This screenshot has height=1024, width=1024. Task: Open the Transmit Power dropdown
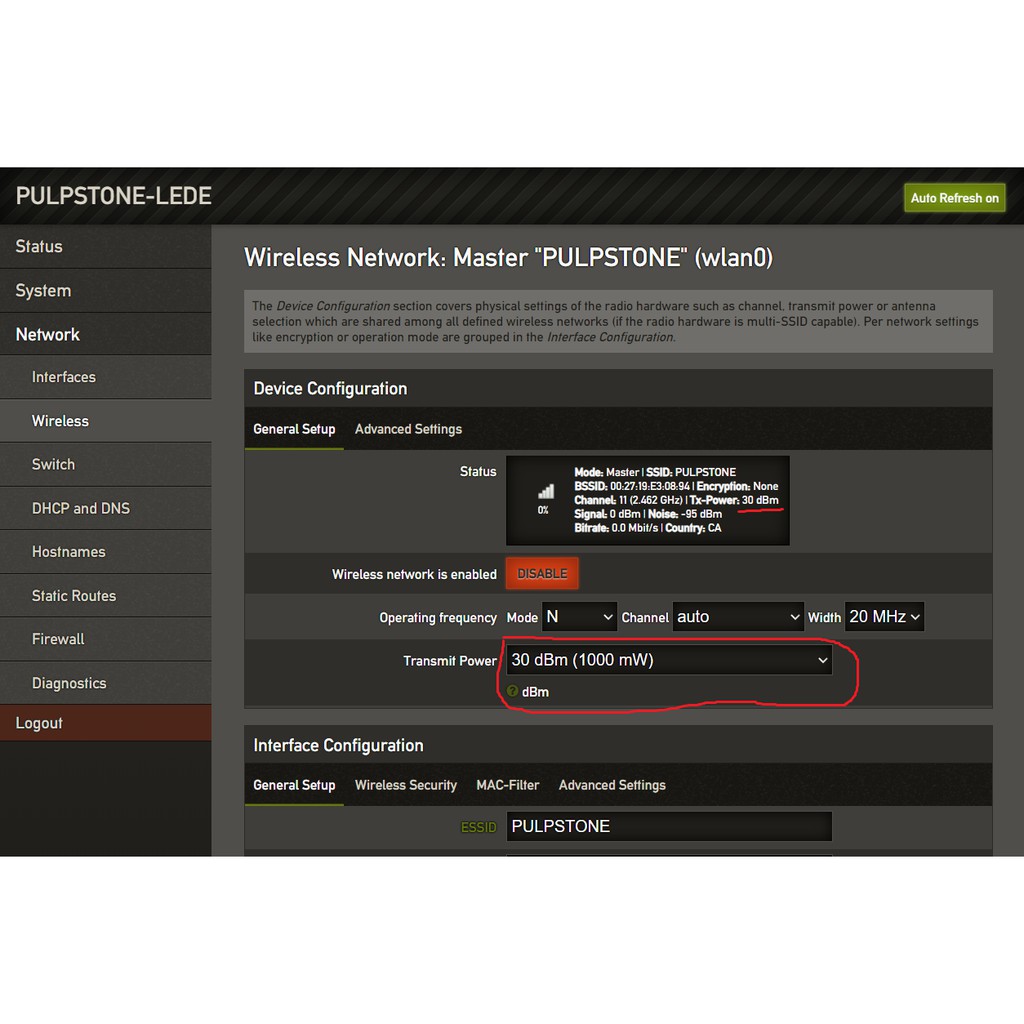coord(669,660)
